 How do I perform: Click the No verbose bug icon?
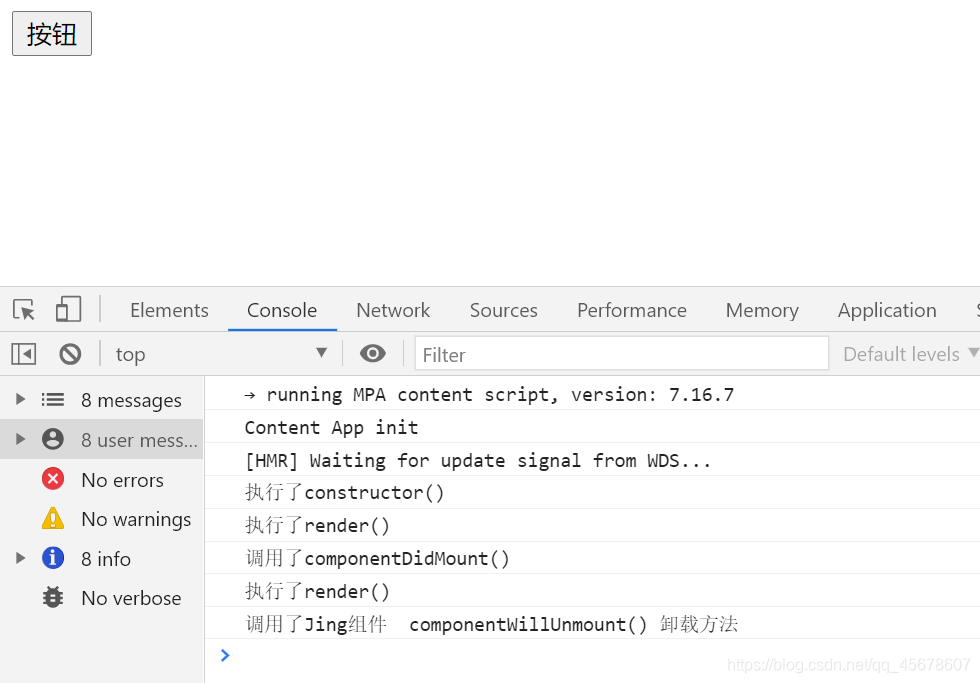click(x=52, y=597)
